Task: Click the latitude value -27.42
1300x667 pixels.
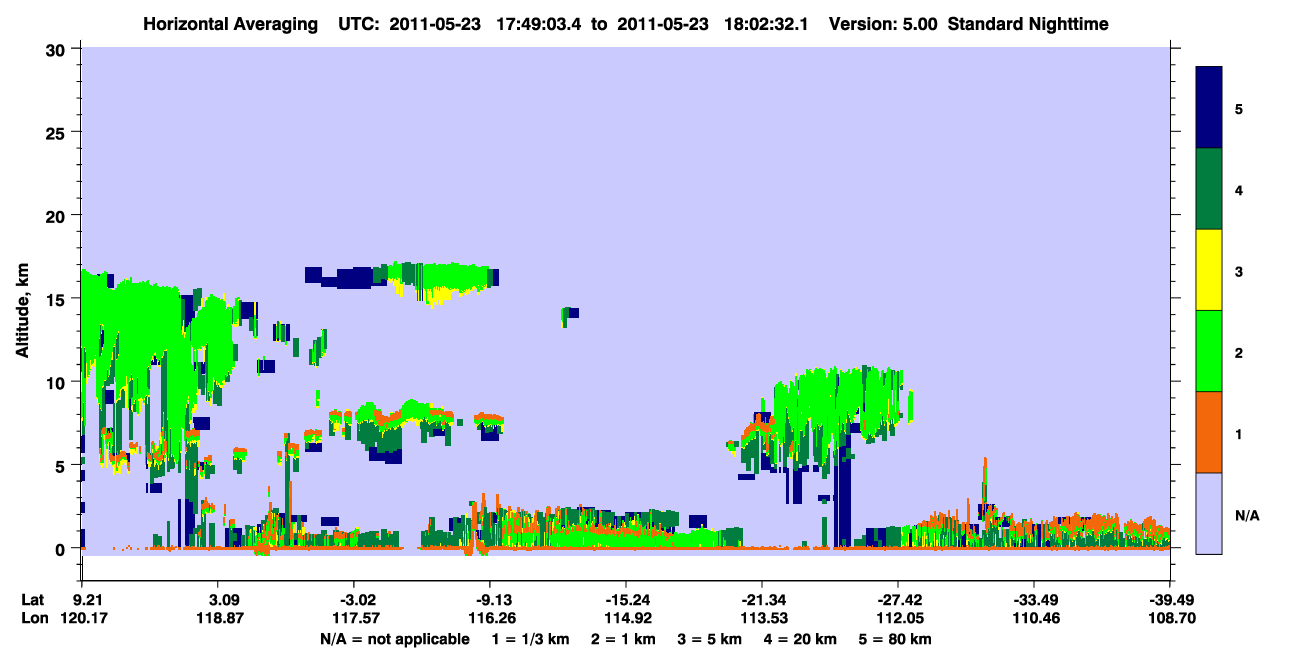Action: [898, 600]
